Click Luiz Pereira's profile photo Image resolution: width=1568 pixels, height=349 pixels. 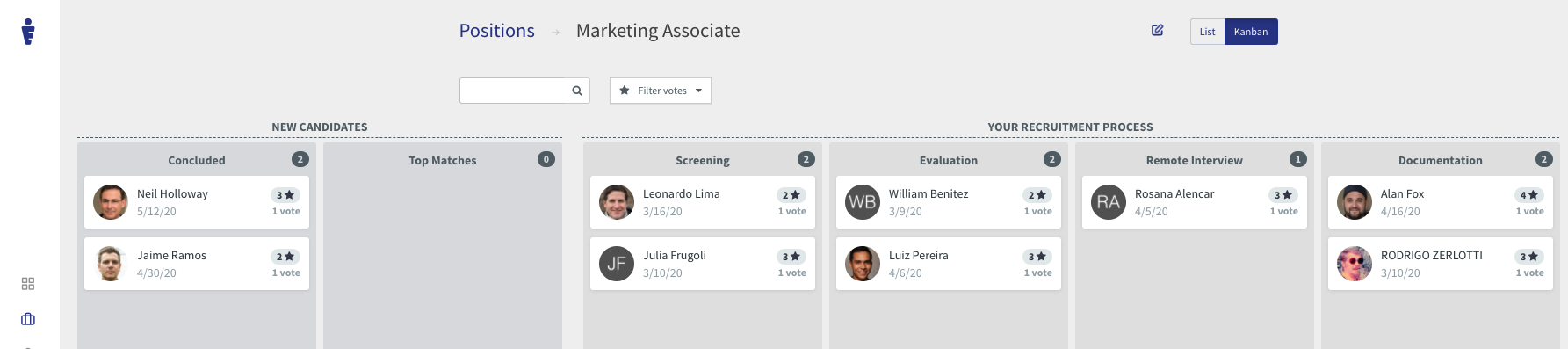tap(863, 264)
